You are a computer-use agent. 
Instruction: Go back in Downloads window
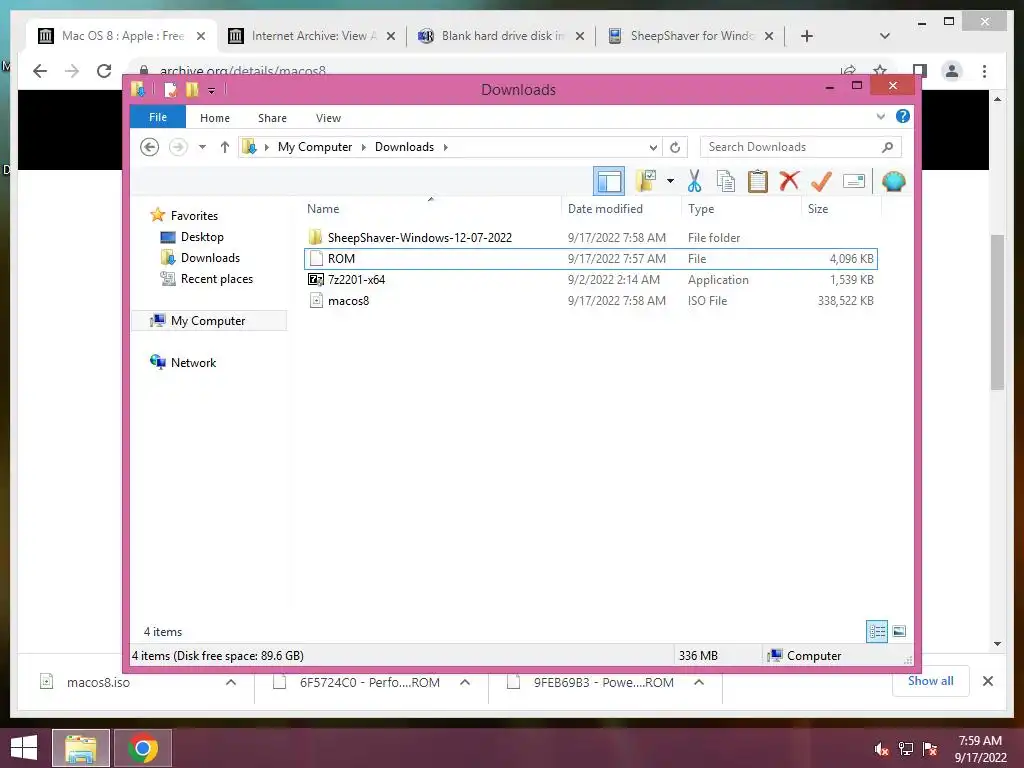click(x=150, y=147)
